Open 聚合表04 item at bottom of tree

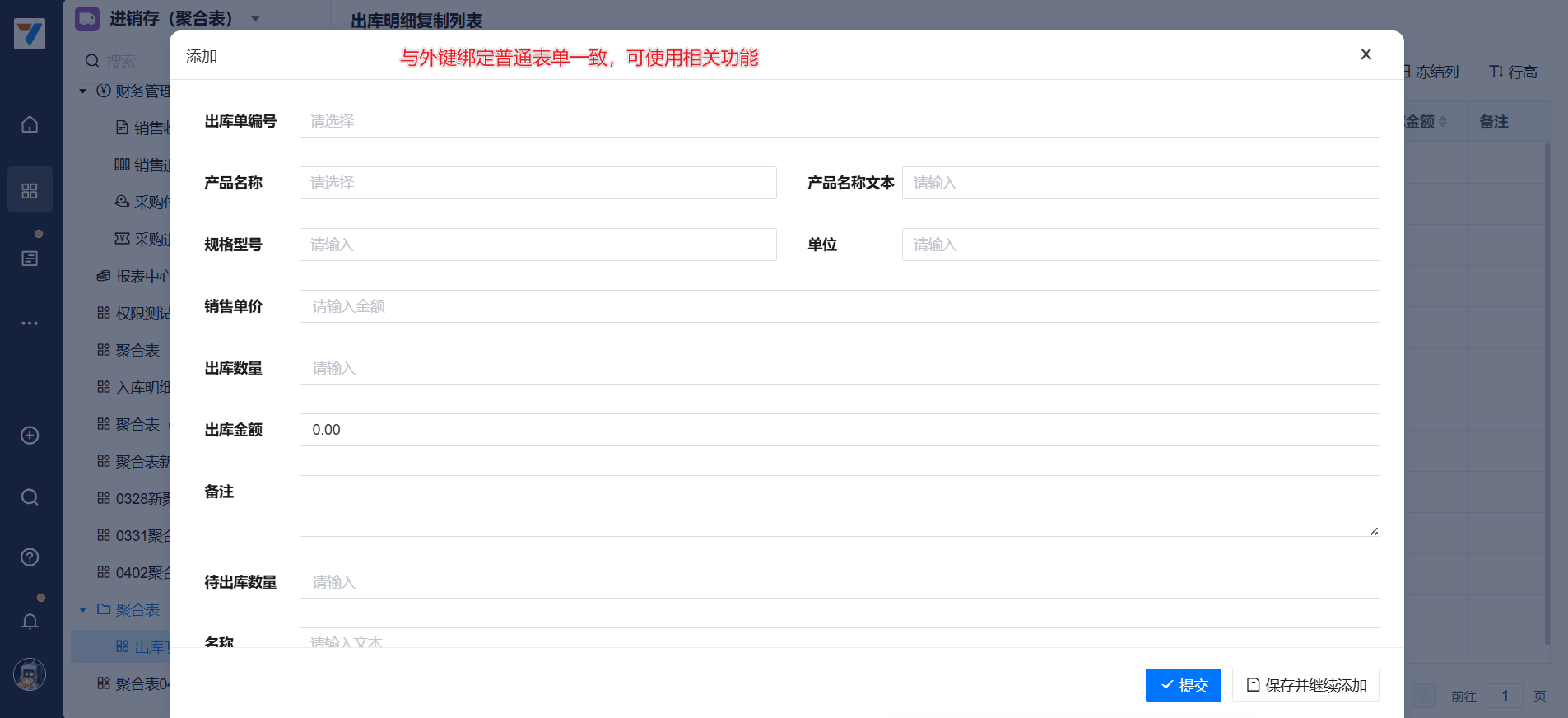(x=133, y=684)
